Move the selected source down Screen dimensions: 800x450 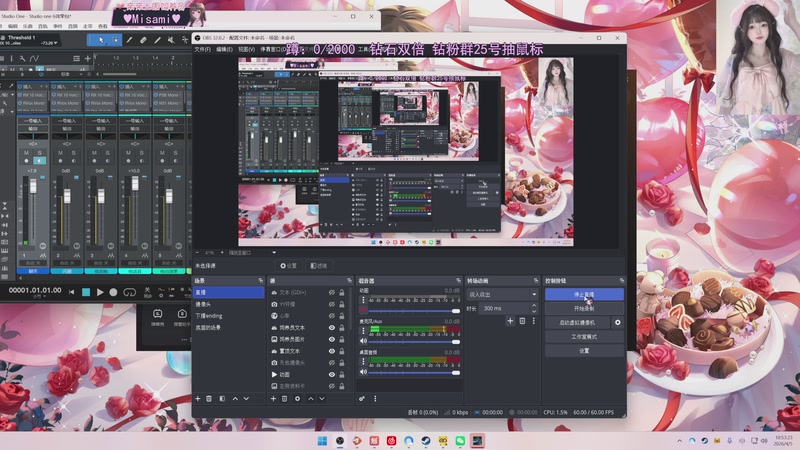(322, 398)
